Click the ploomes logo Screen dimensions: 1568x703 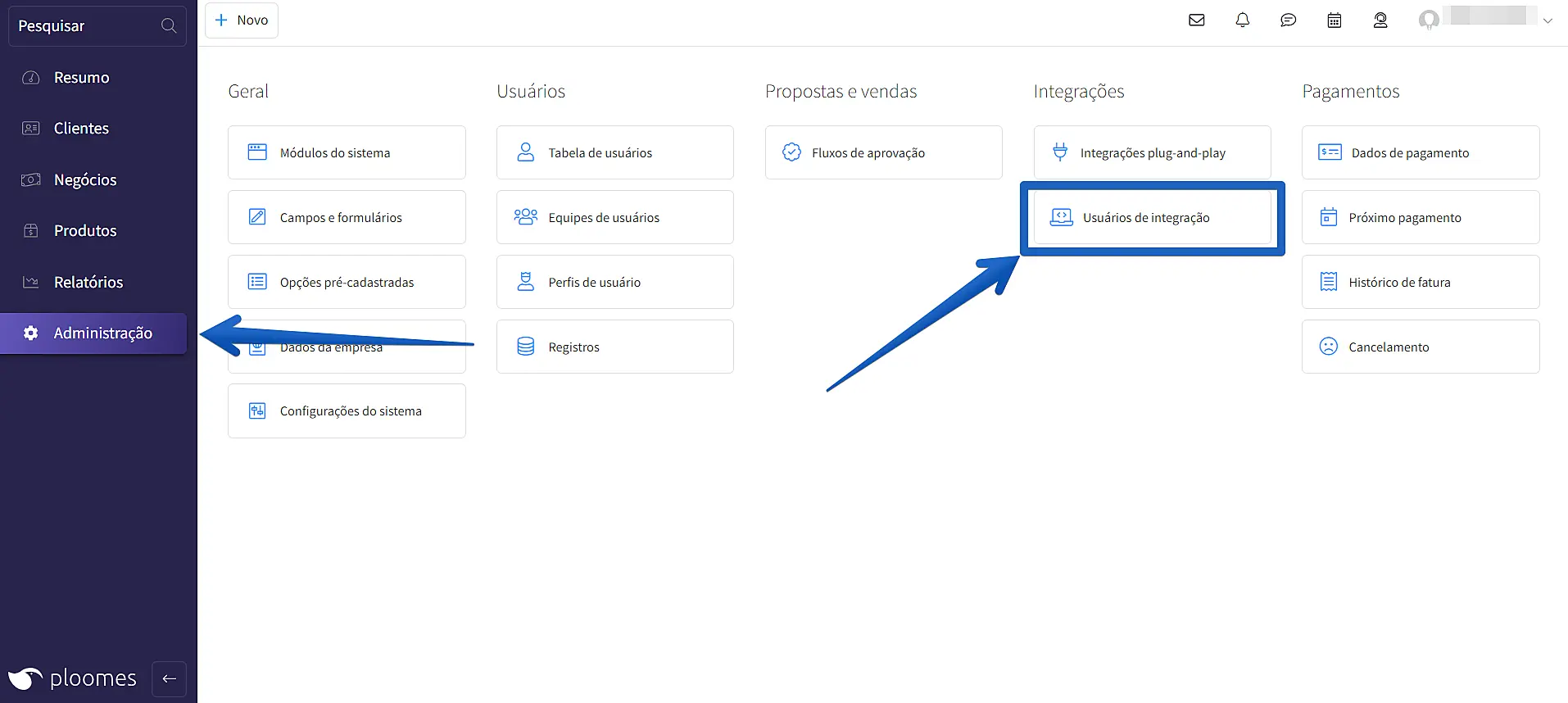pyautogui.click(x=72, y=678)
